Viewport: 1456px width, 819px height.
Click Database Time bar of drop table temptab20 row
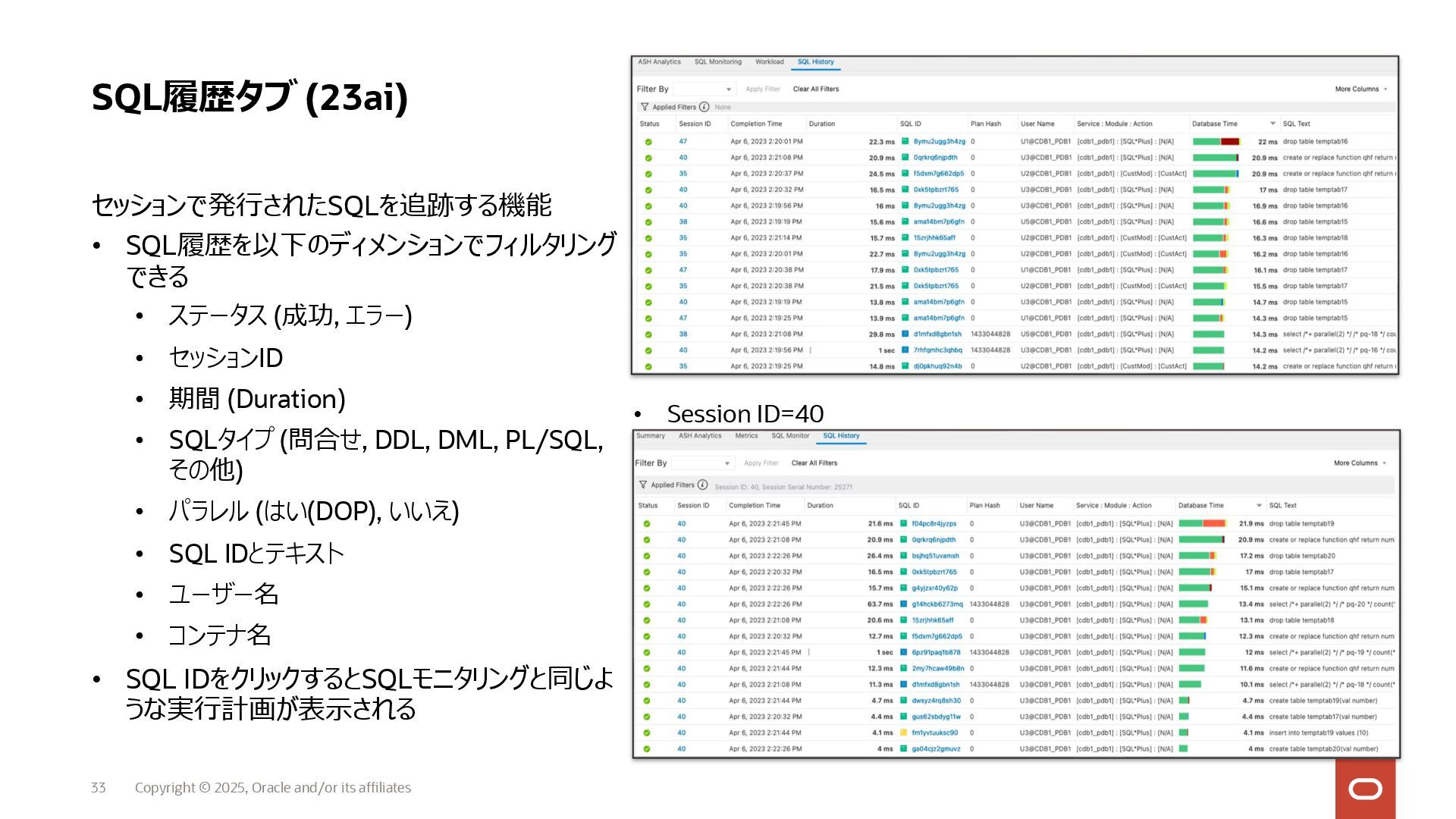tap(1197, 556)
